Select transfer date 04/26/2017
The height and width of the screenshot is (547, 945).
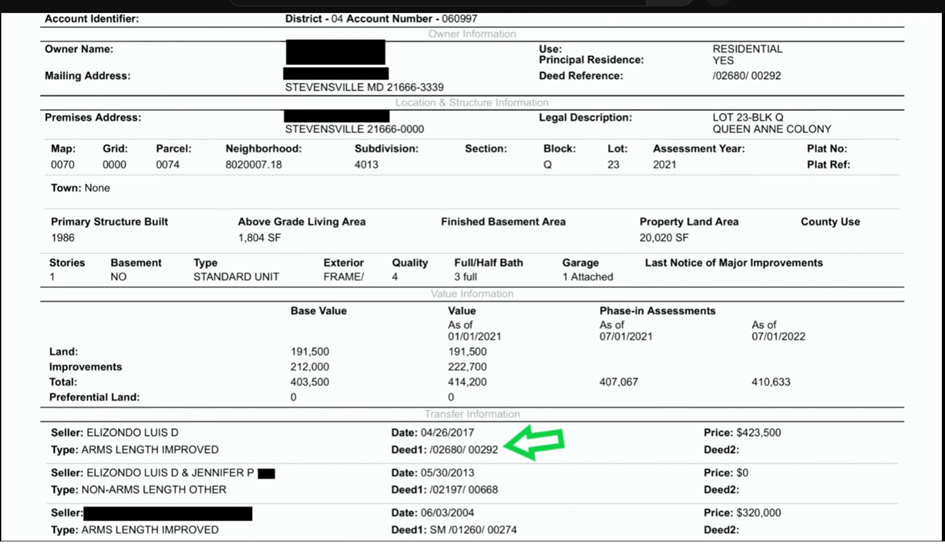click(x=447, y=433)
